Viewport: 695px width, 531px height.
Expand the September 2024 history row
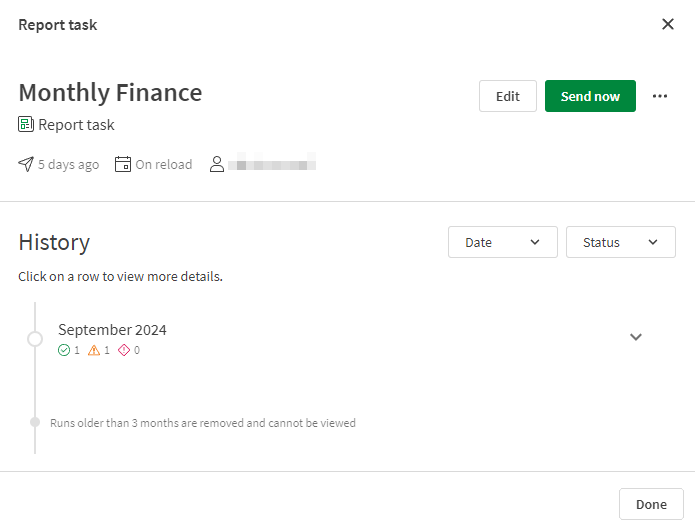[635, 337]
